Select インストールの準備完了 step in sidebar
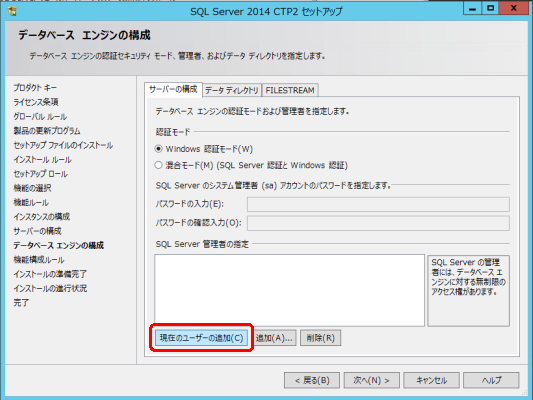This screenshot has height=400, width=533. [50, 274]
